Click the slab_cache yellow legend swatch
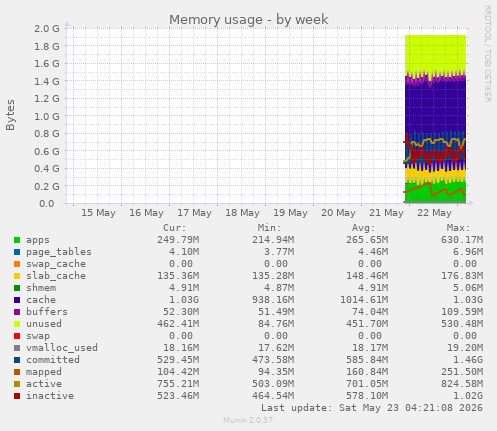The height and width of the screenshot is (431, 497). [x=17, y=276]
